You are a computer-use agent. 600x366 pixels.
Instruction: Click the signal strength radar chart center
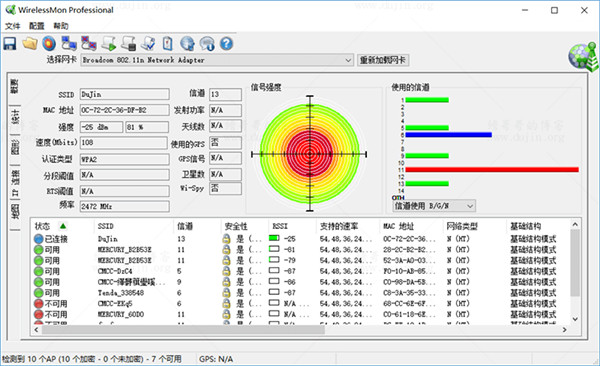point(310,154)
